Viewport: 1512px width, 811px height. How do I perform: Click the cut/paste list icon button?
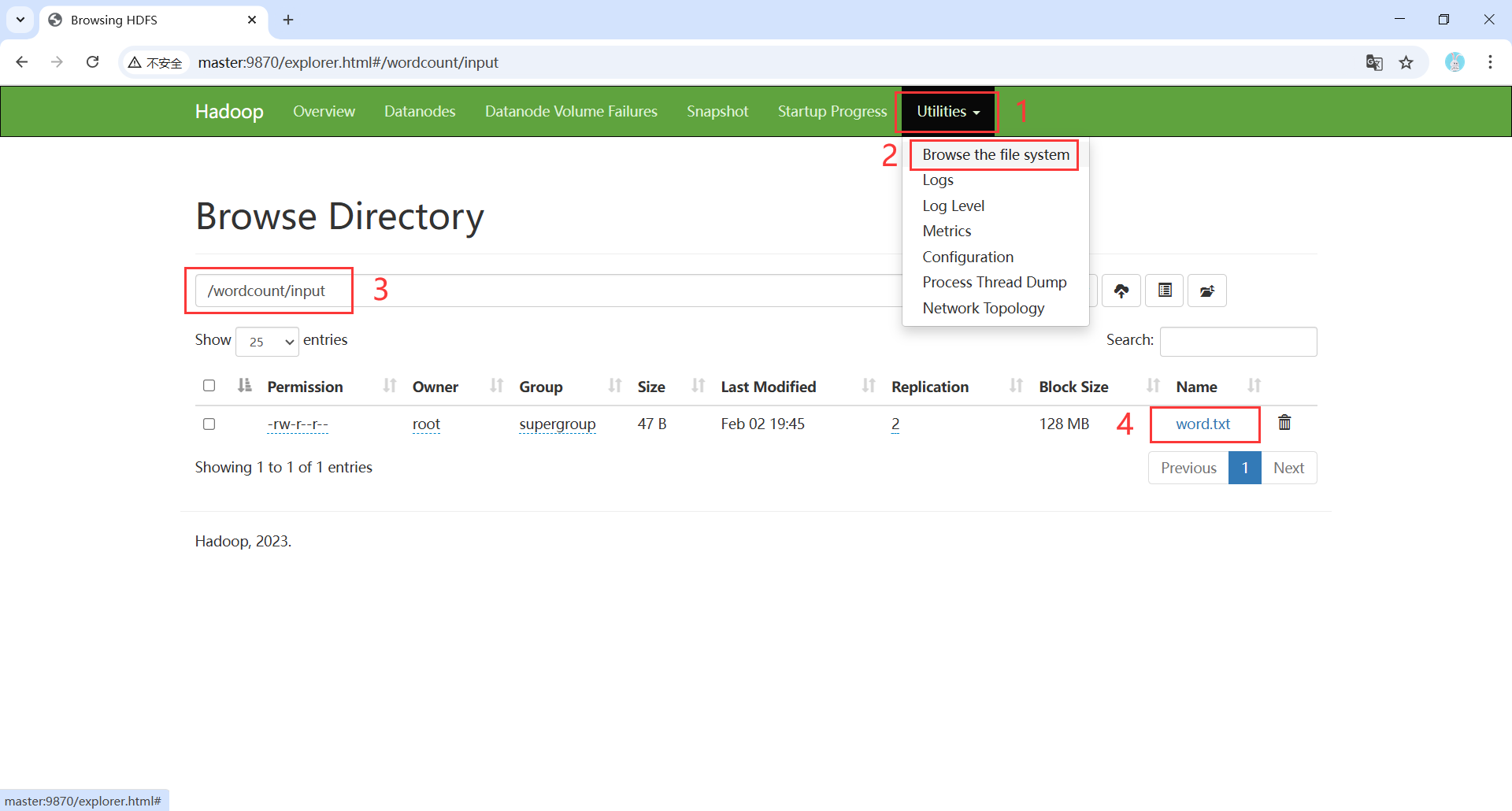[x=1165, y=291]
